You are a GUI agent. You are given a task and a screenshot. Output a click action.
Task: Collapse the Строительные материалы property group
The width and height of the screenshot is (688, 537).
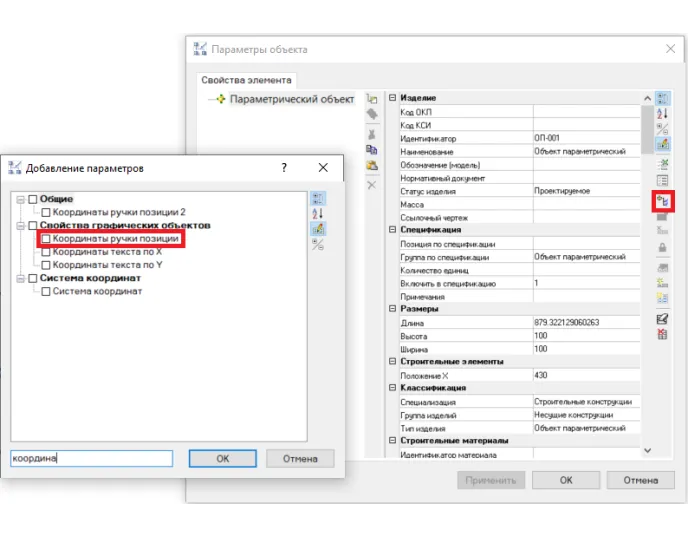coord(393,440)
